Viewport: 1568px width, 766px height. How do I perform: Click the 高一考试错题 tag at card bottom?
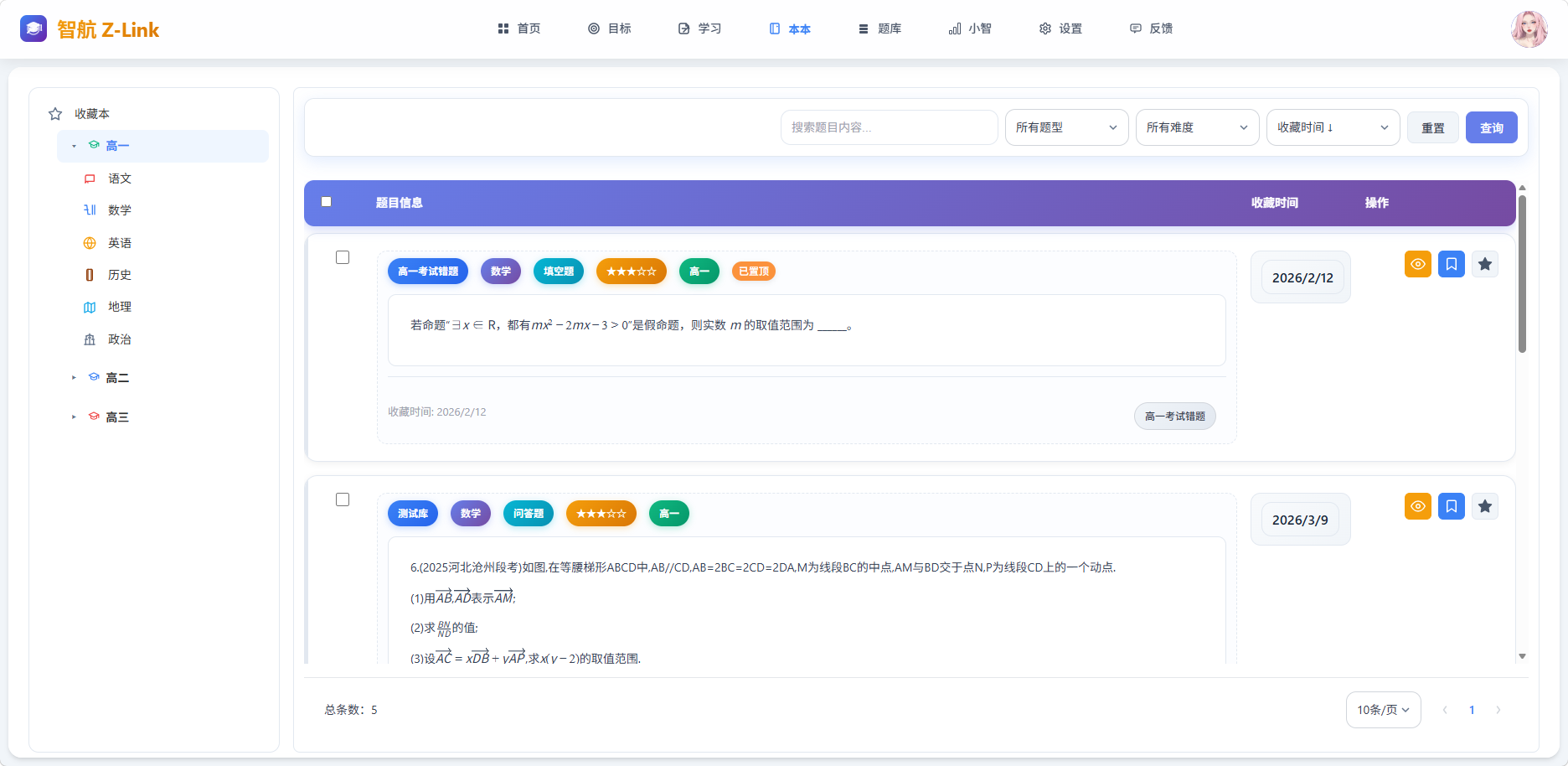pyautogui.click(x=1174, y=417)
